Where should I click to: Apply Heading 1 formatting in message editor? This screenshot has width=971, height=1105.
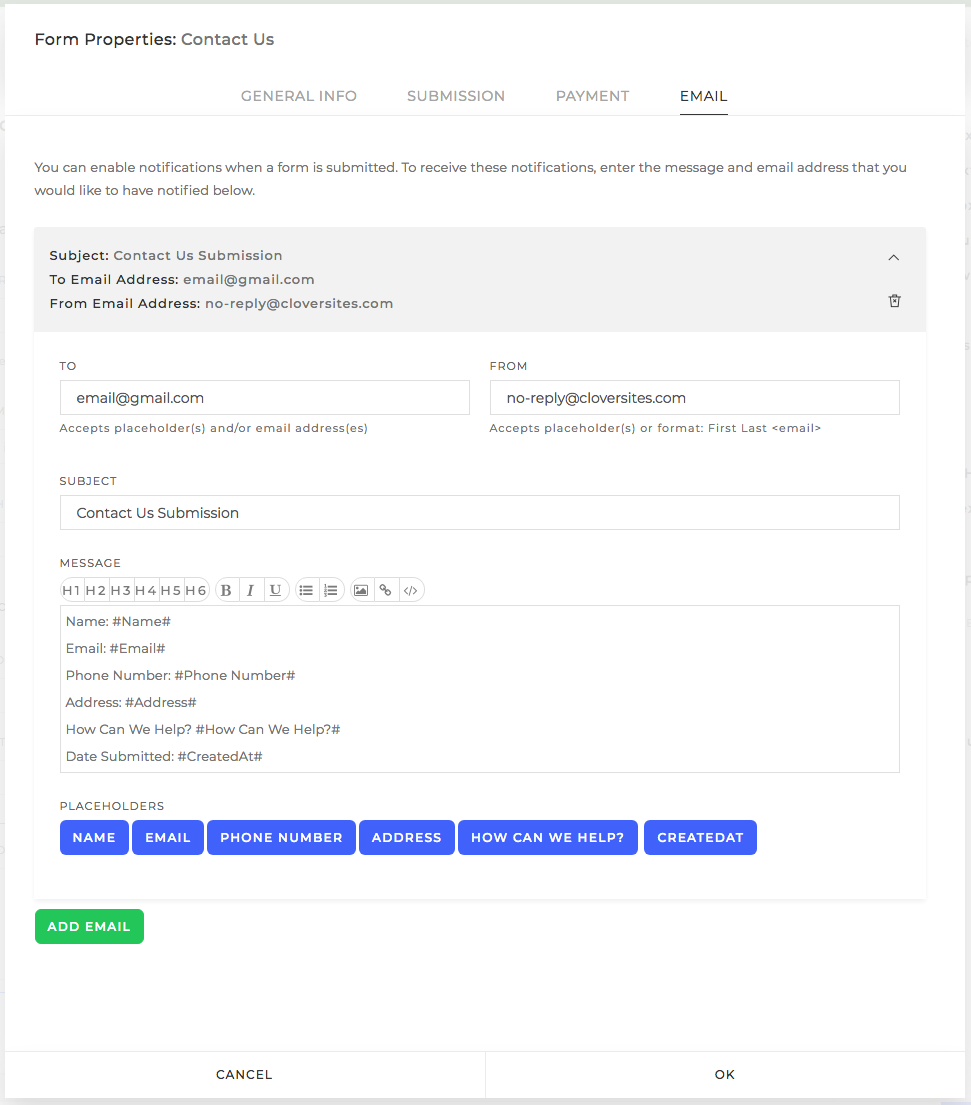pos(71,590)
